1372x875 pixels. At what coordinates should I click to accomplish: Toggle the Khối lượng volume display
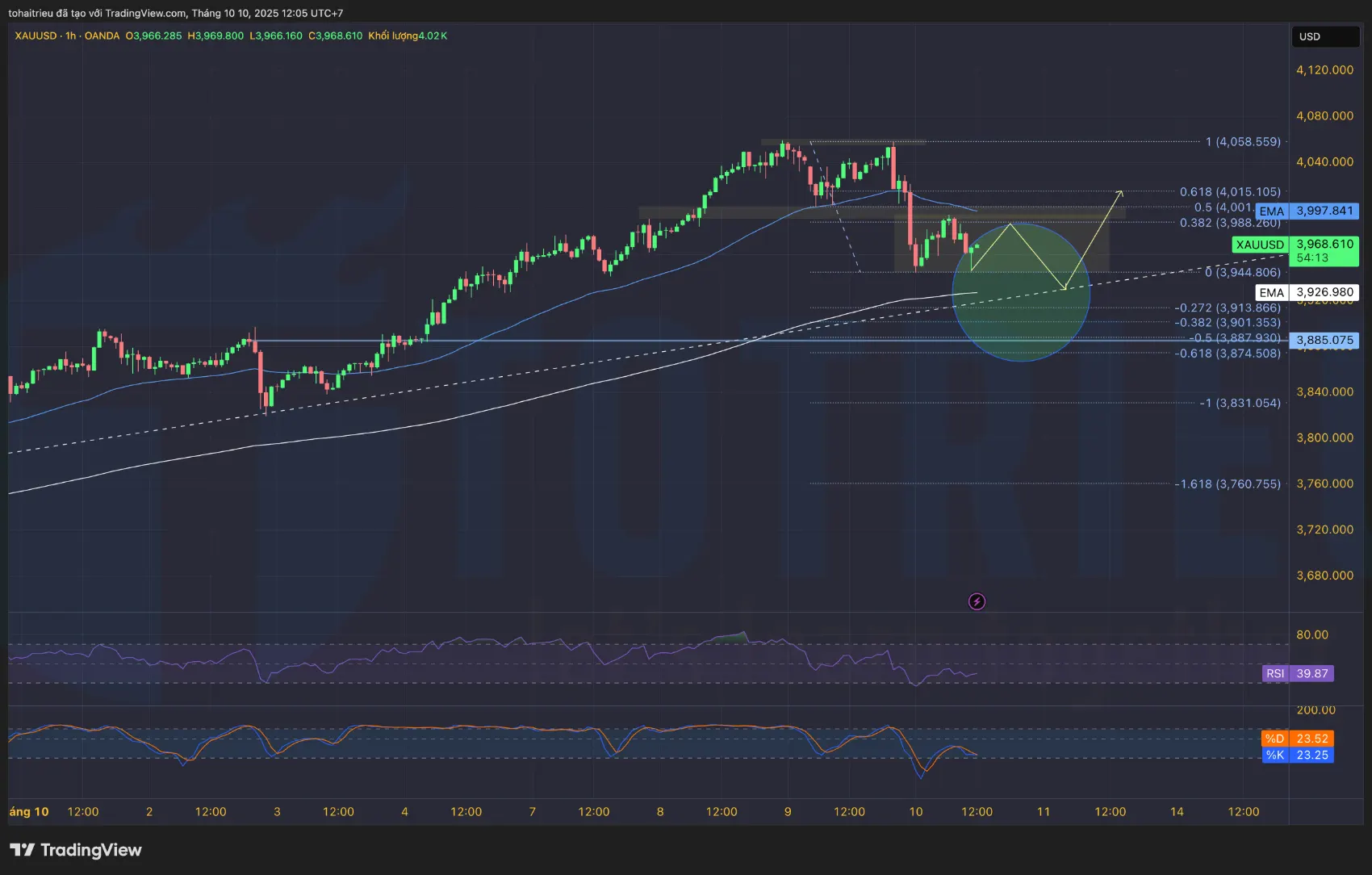395,36
